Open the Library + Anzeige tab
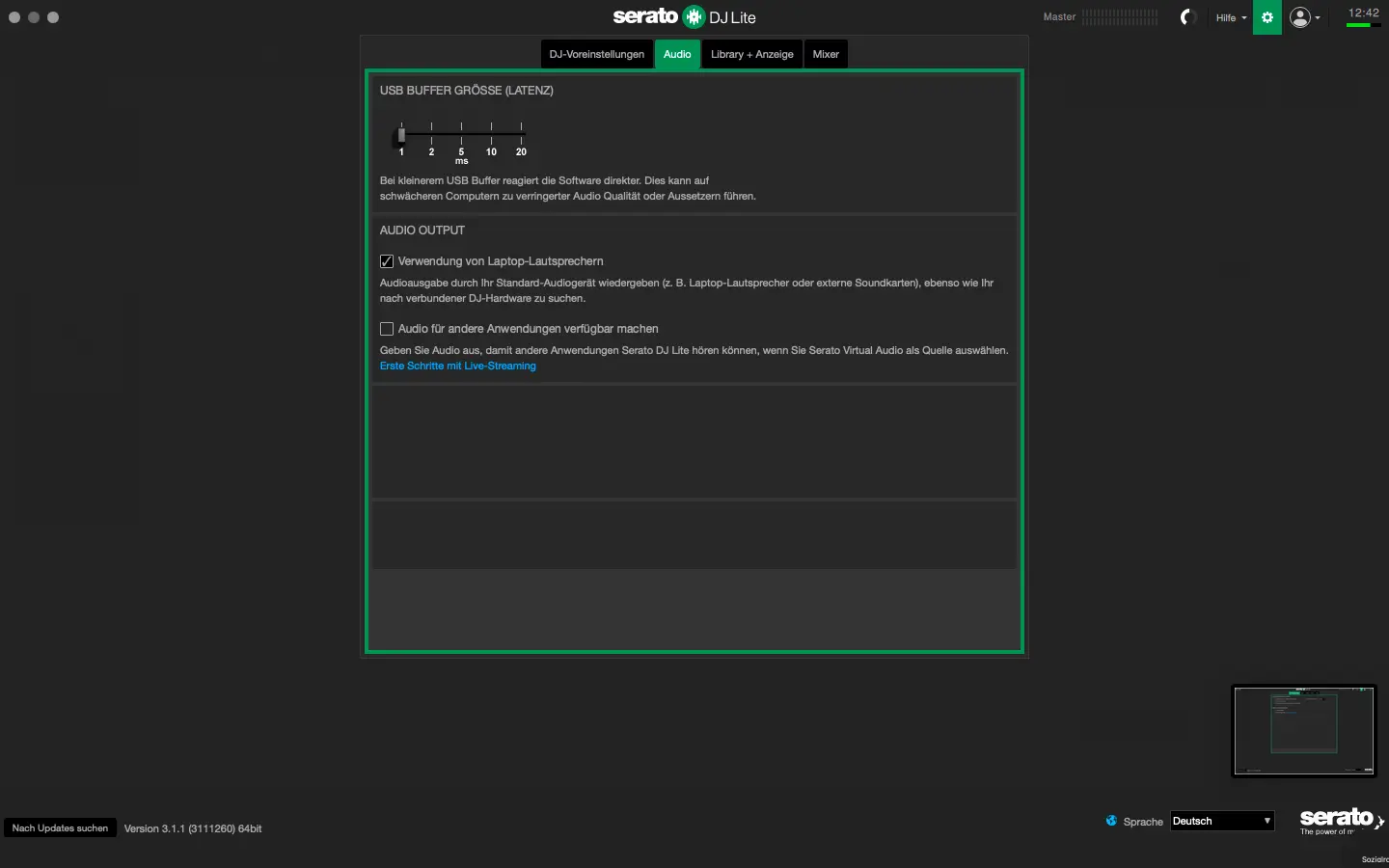Screen dimensions: 1389x868 click(751, 54)
